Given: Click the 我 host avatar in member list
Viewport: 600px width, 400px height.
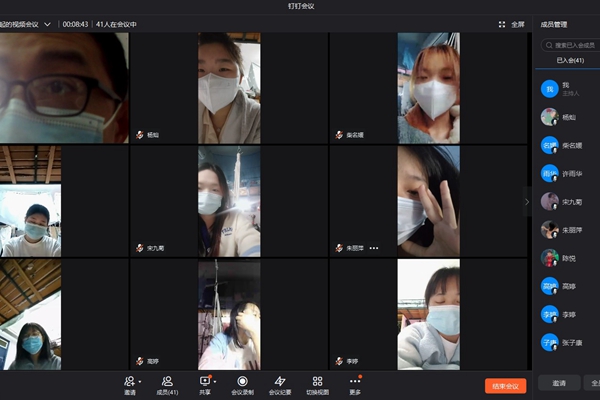Looking at the screenshot, I should pos(549,89).
